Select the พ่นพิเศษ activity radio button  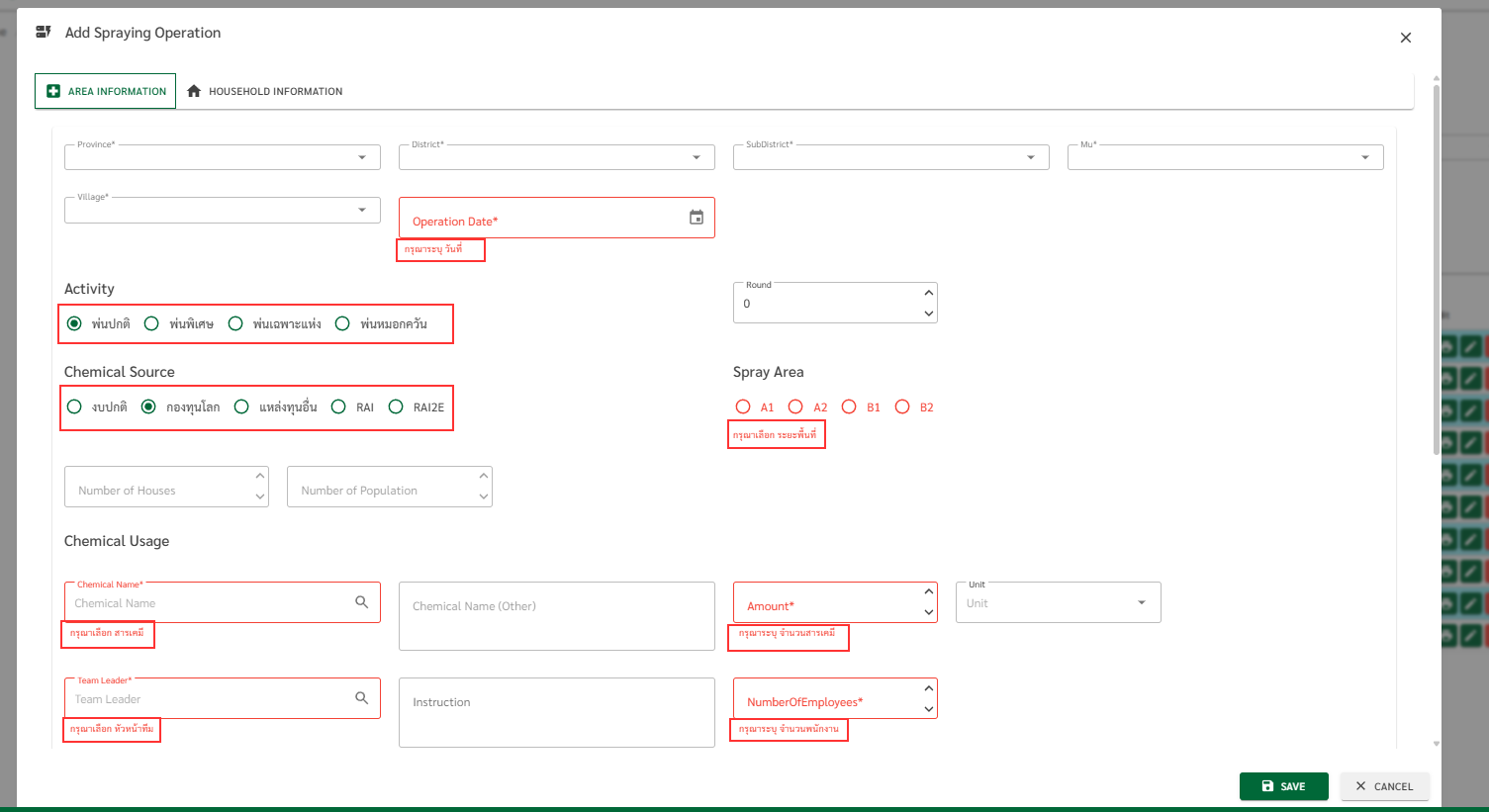coord(152,323)
